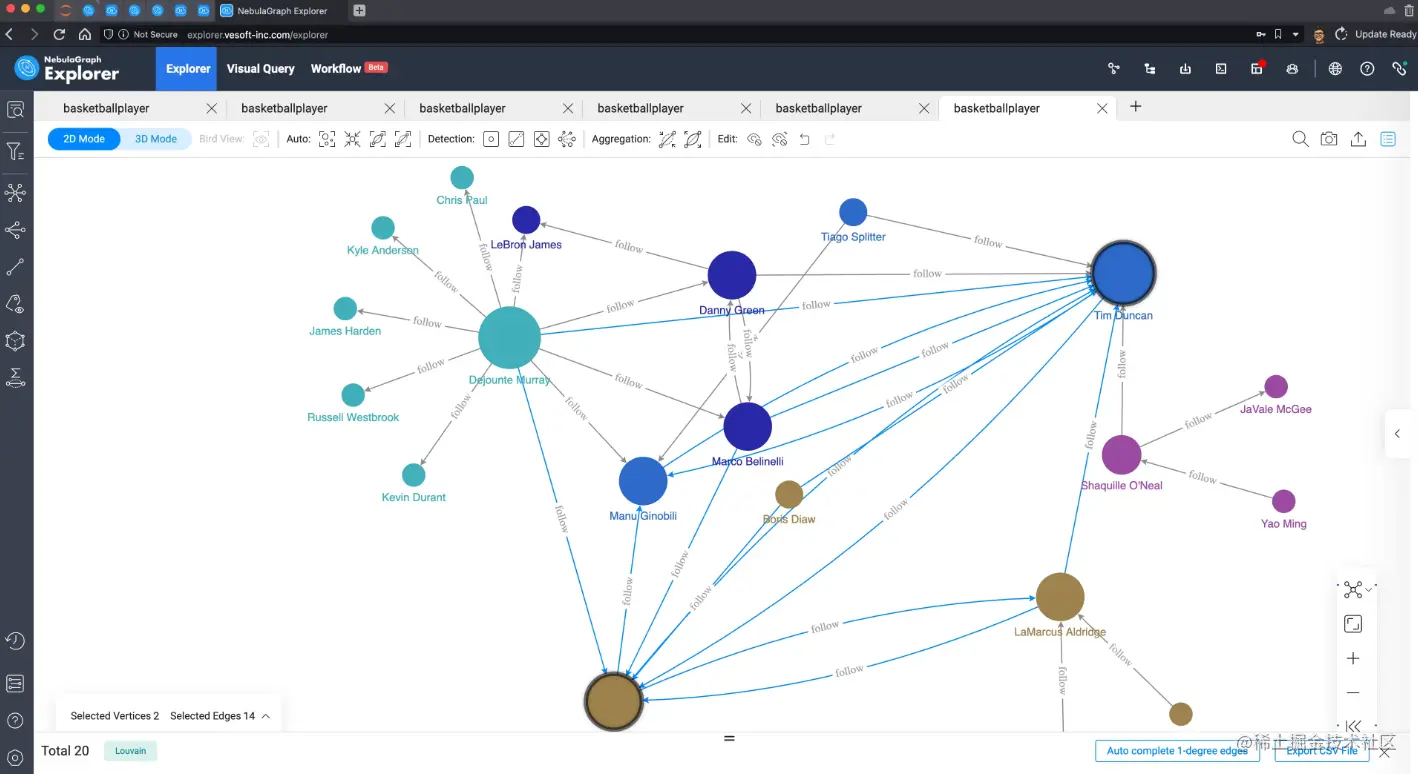Take a canvas snapshot with camera icon
Viewport: 1418px width, 774px height.
pyautogui.click(x=1329, y=139)
